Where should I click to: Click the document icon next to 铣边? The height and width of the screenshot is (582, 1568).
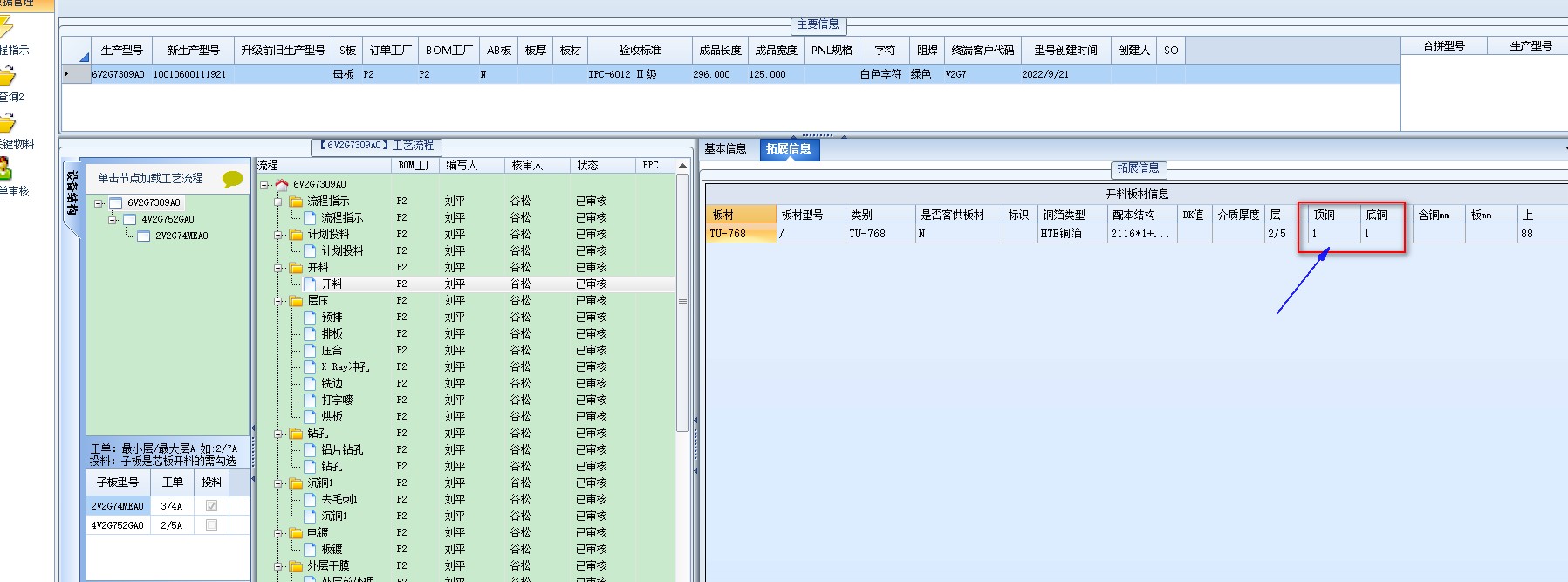tap(310, 383)
